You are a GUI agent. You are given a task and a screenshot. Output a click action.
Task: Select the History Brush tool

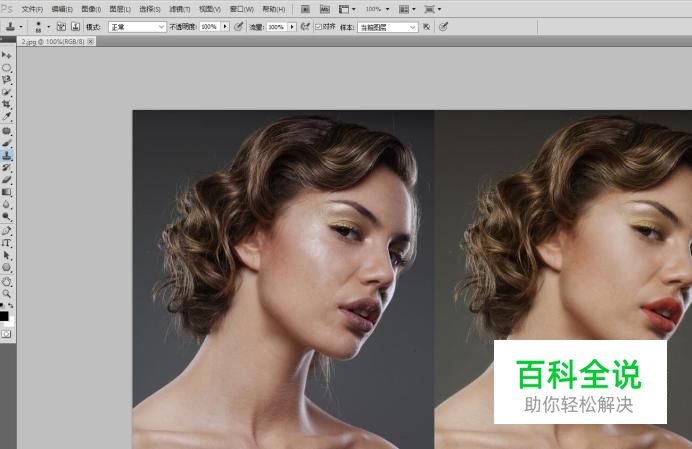6,168
